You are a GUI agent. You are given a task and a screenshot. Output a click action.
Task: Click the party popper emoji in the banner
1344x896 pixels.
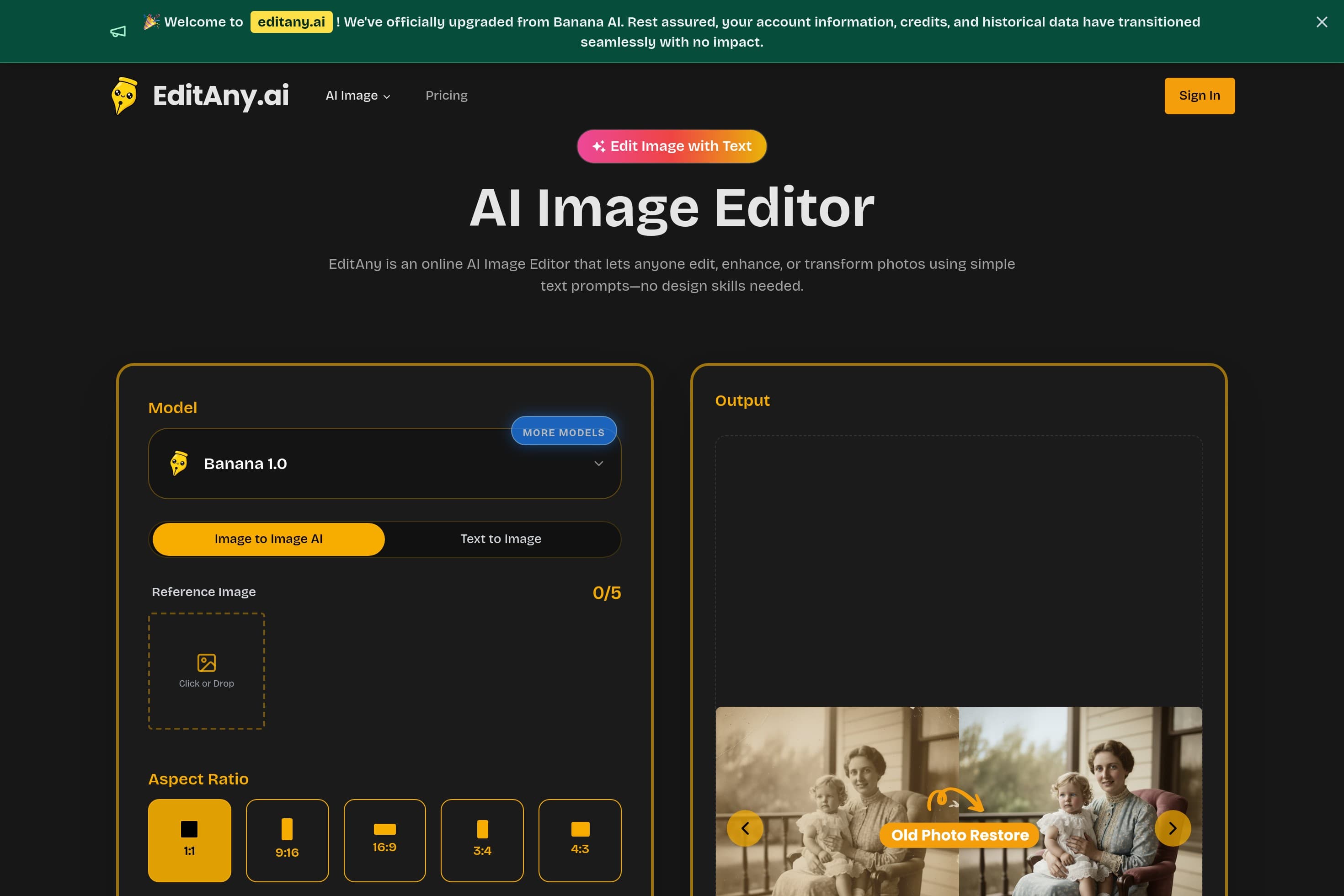(151, 22)
